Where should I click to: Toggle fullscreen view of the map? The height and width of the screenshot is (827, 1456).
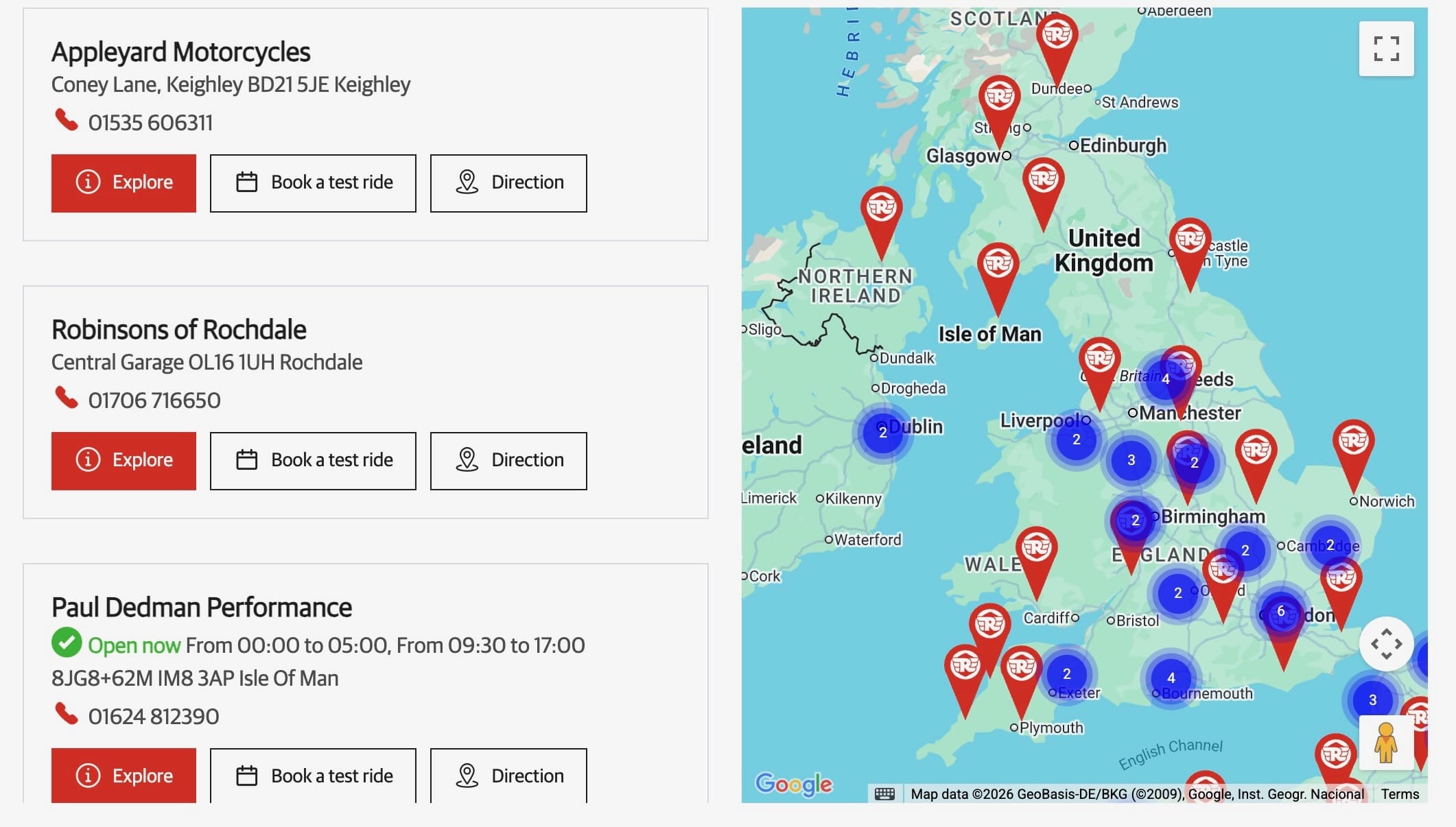[1386, 49]
